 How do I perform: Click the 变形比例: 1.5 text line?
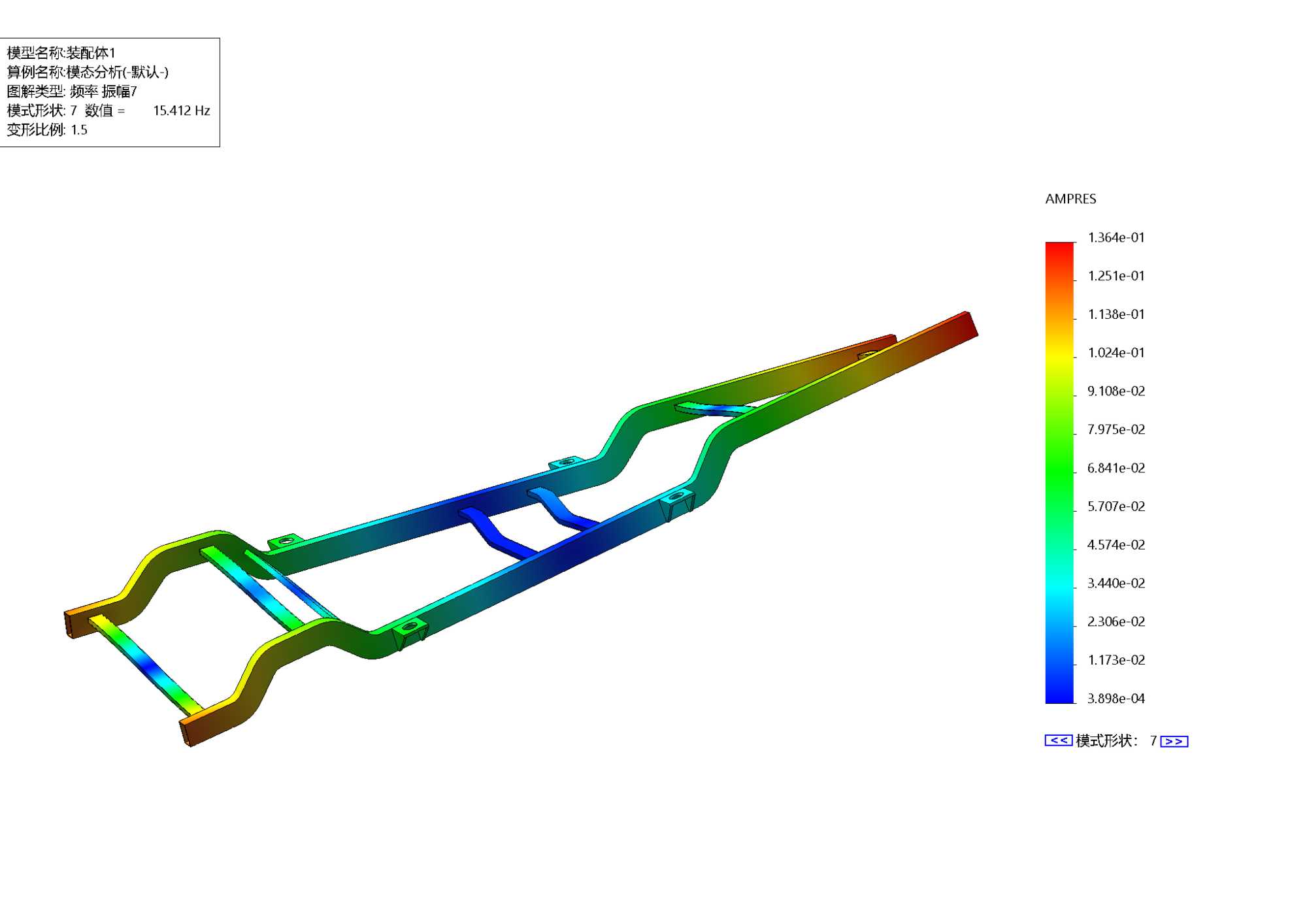[x=47, y=129]
